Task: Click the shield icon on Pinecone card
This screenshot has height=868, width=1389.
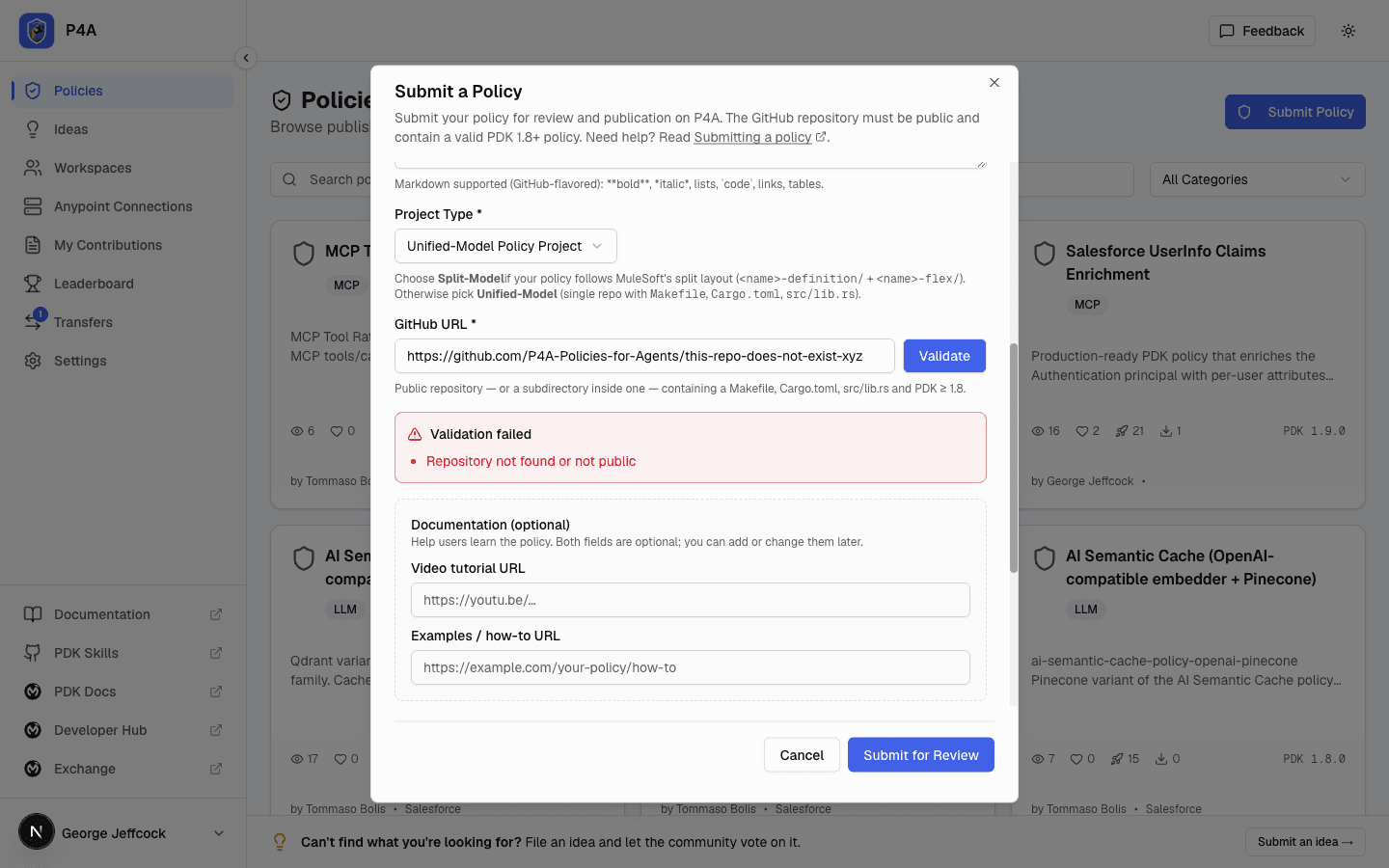Action: click(x=1045, y=558)
